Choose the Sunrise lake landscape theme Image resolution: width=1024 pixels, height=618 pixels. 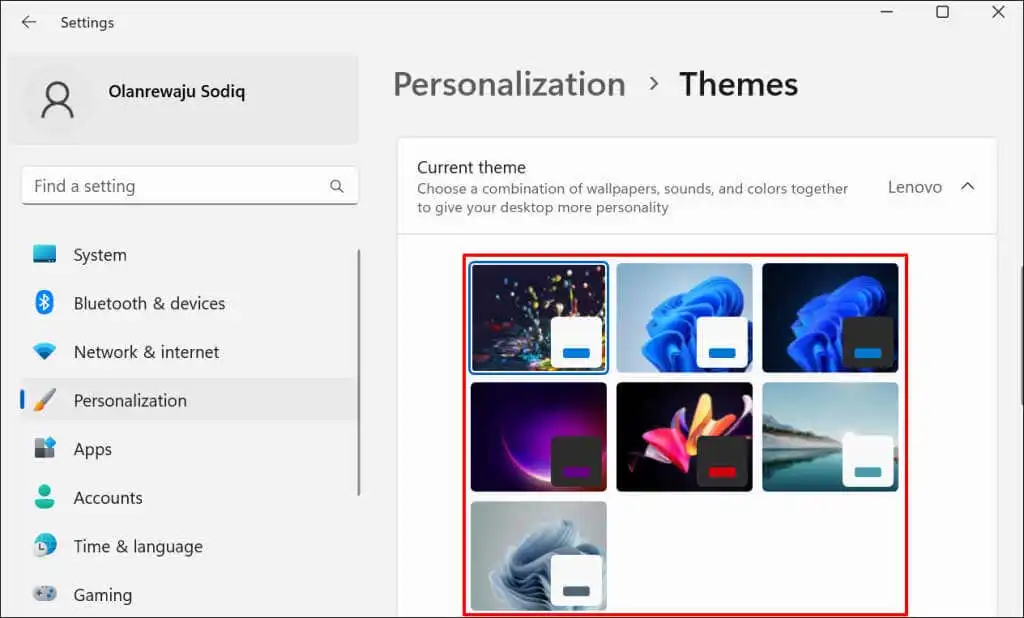pyautogui.click(x=830, y=437)
